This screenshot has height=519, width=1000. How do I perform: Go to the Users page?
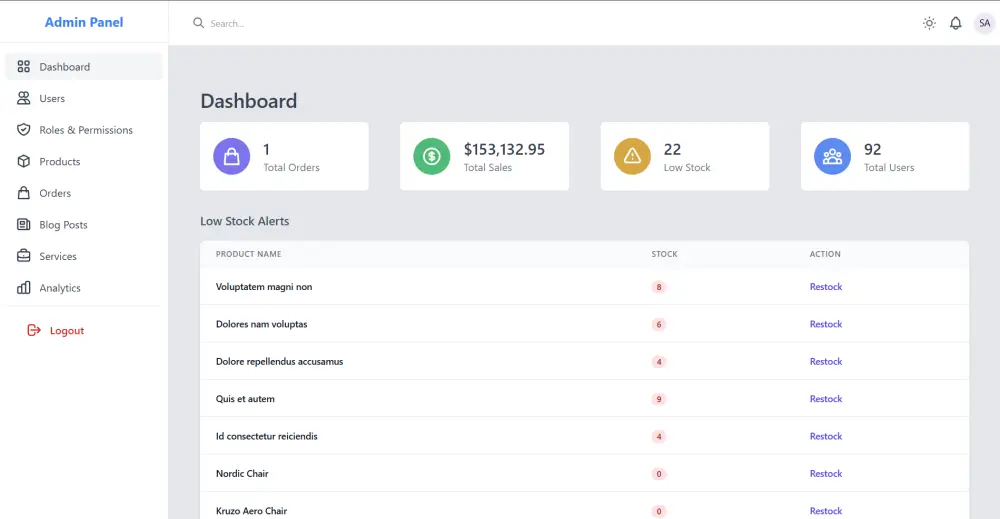pyautogui.click(x=84, y=98)
